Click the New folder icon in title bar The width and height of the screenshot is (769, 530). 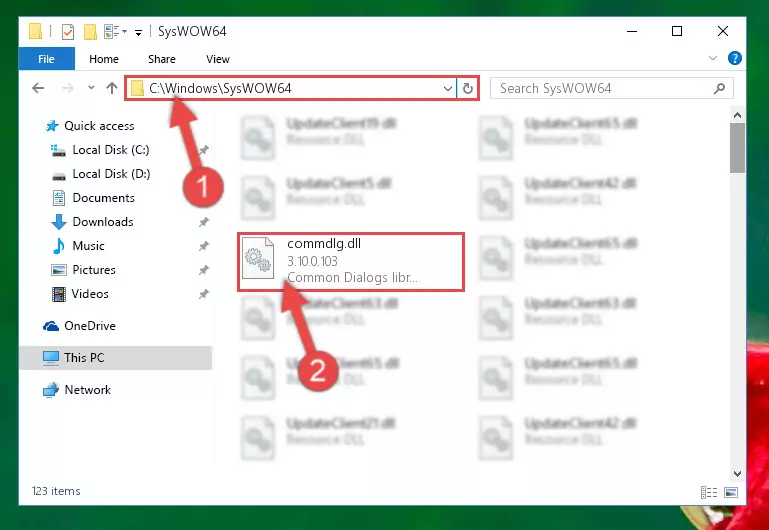coord(90,32)
